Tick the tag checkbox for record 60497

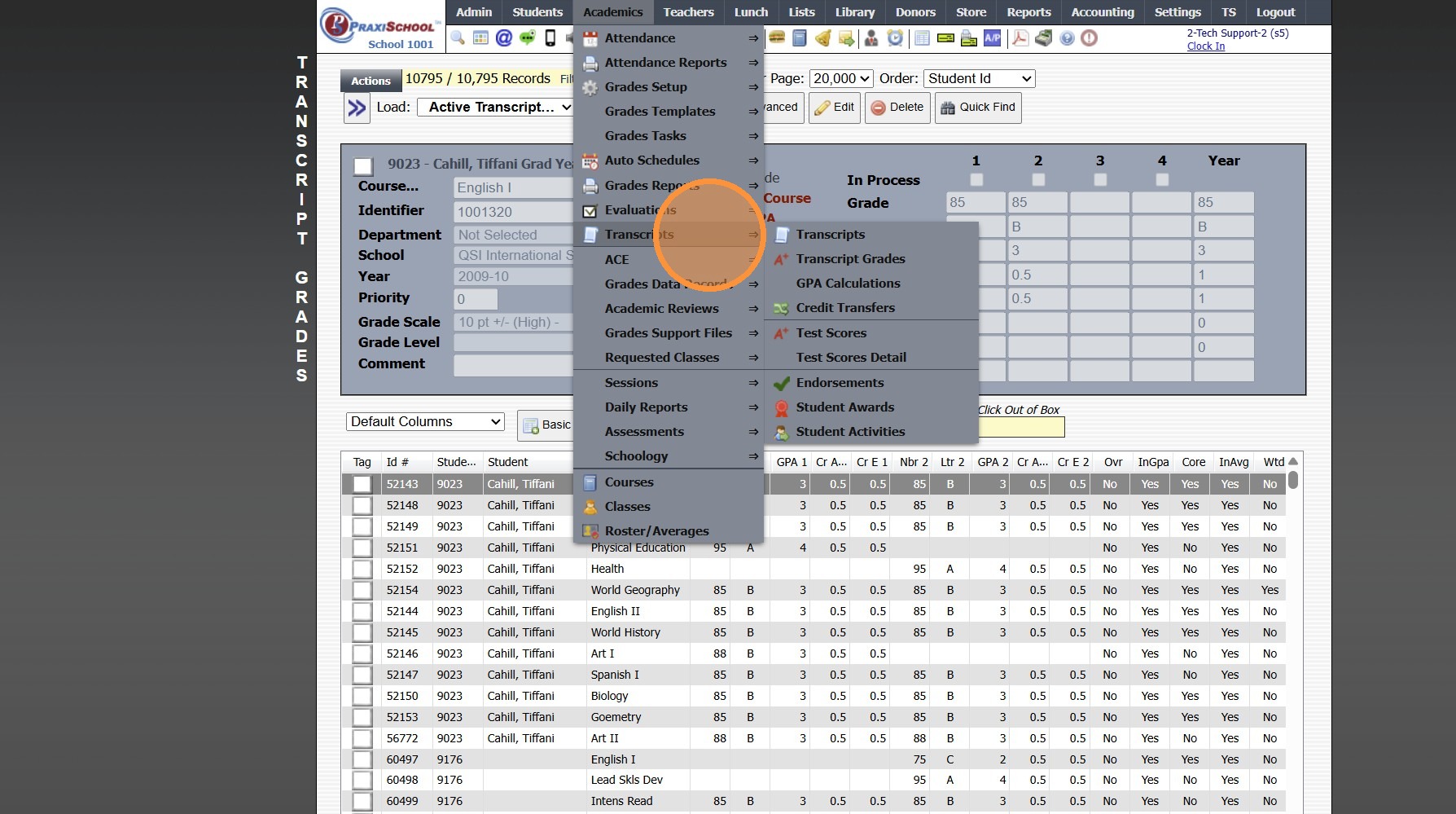[x=362, y=760]
